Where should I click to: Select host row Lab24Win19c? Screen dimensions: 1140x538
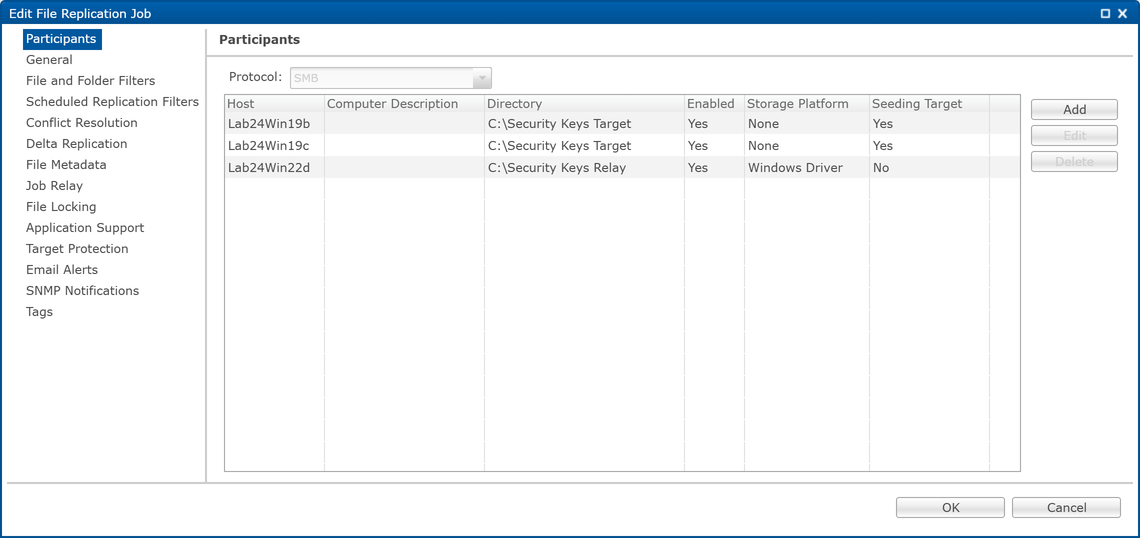[622, 145]
